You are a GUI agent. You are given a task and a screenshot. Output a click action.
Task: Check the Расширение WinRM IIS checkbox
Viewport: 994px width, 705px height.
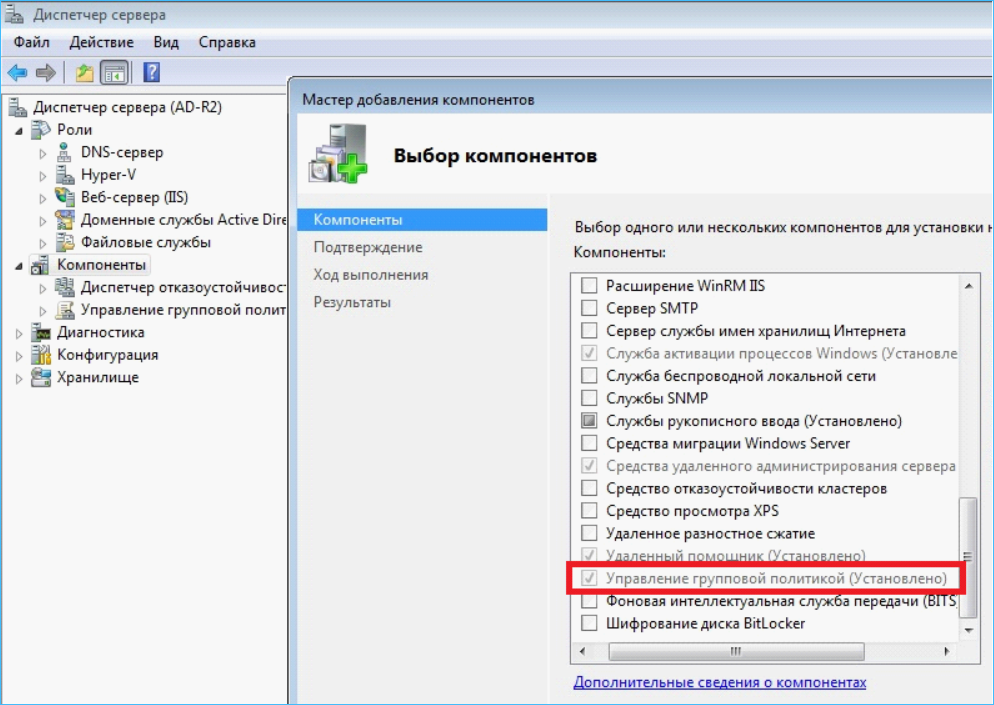point(589,285)
